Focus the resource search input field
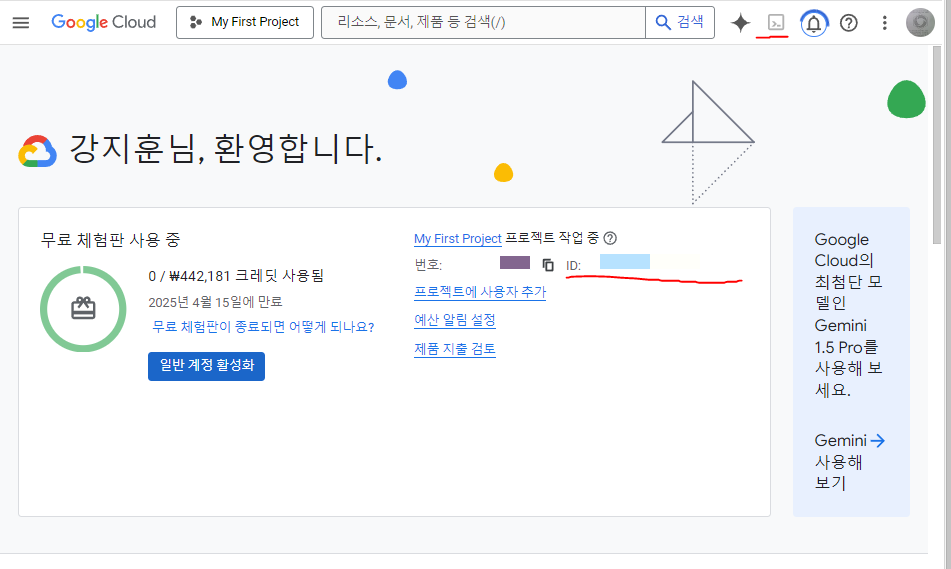 tap(483, 22)
